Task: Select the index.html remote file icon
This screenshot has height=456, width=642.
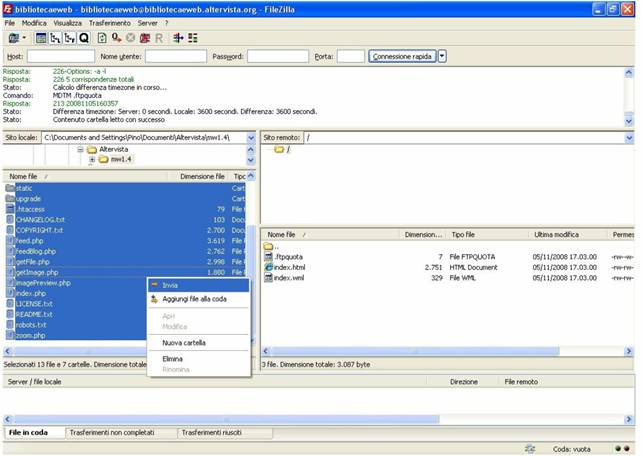Action: click(268, 267)
